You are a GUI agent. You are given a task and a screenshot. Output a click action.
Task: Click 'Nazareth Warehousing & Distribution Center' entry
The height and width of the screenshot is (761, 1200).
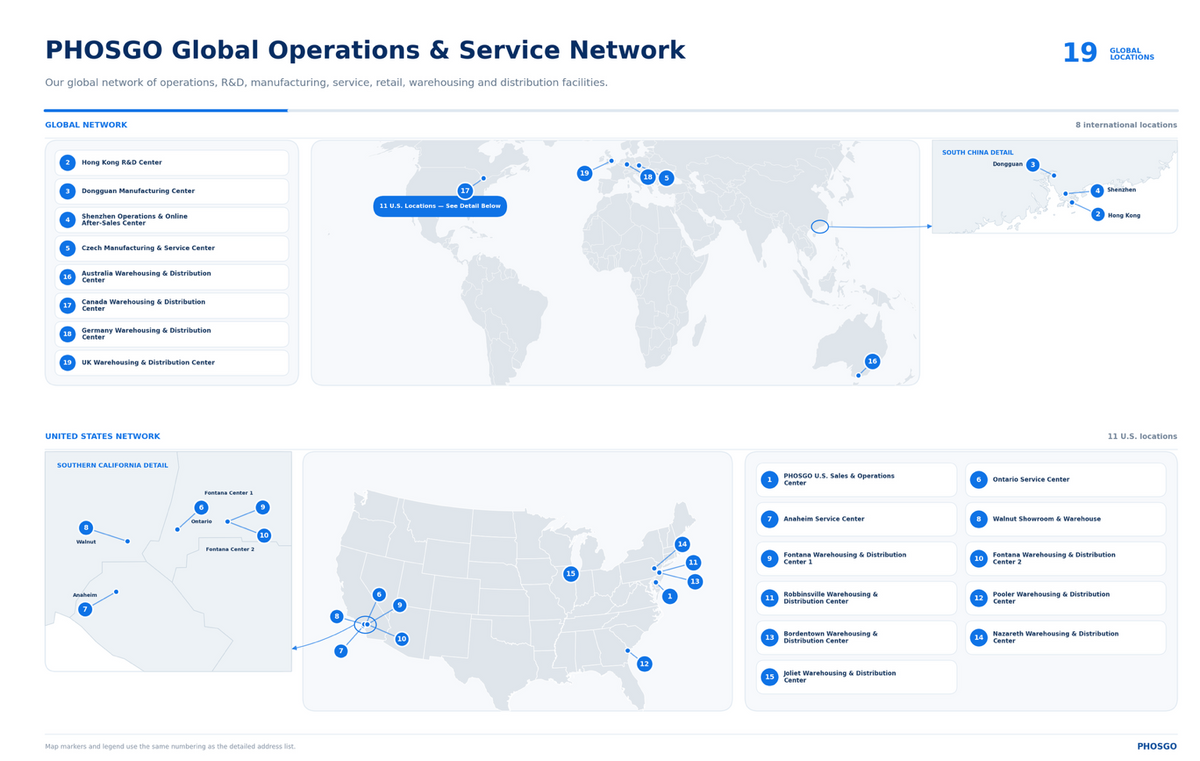tap(1066, 638)
